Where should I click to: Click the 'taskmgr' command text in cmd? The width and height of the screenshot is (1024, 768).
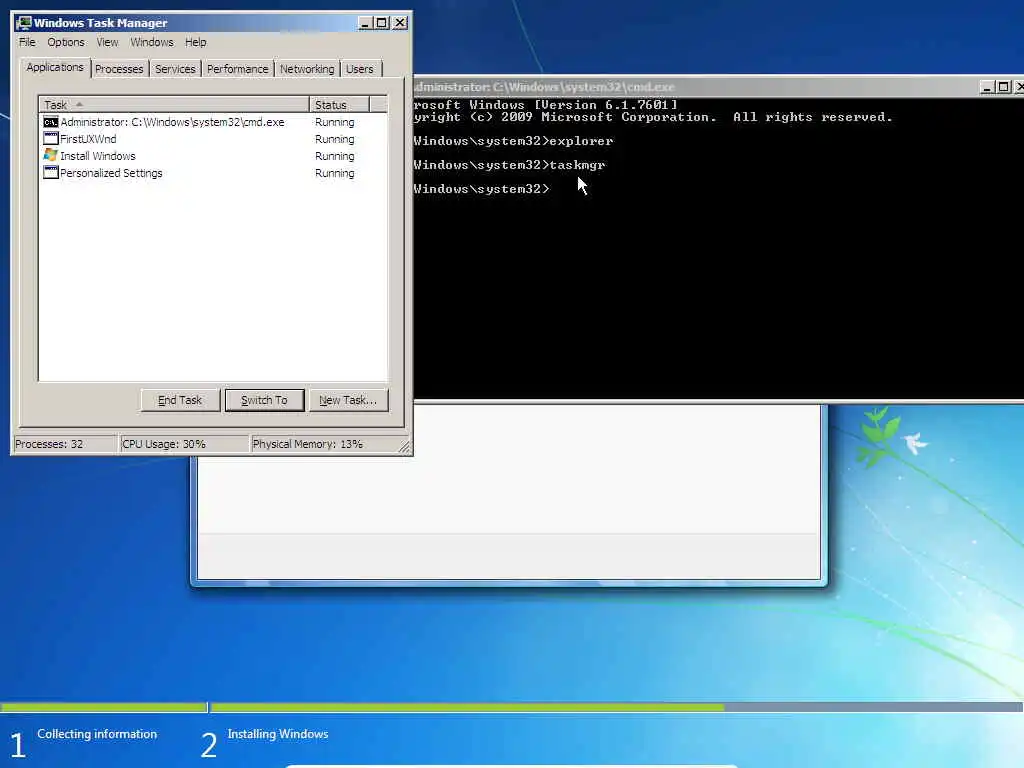tap(577, 165)
